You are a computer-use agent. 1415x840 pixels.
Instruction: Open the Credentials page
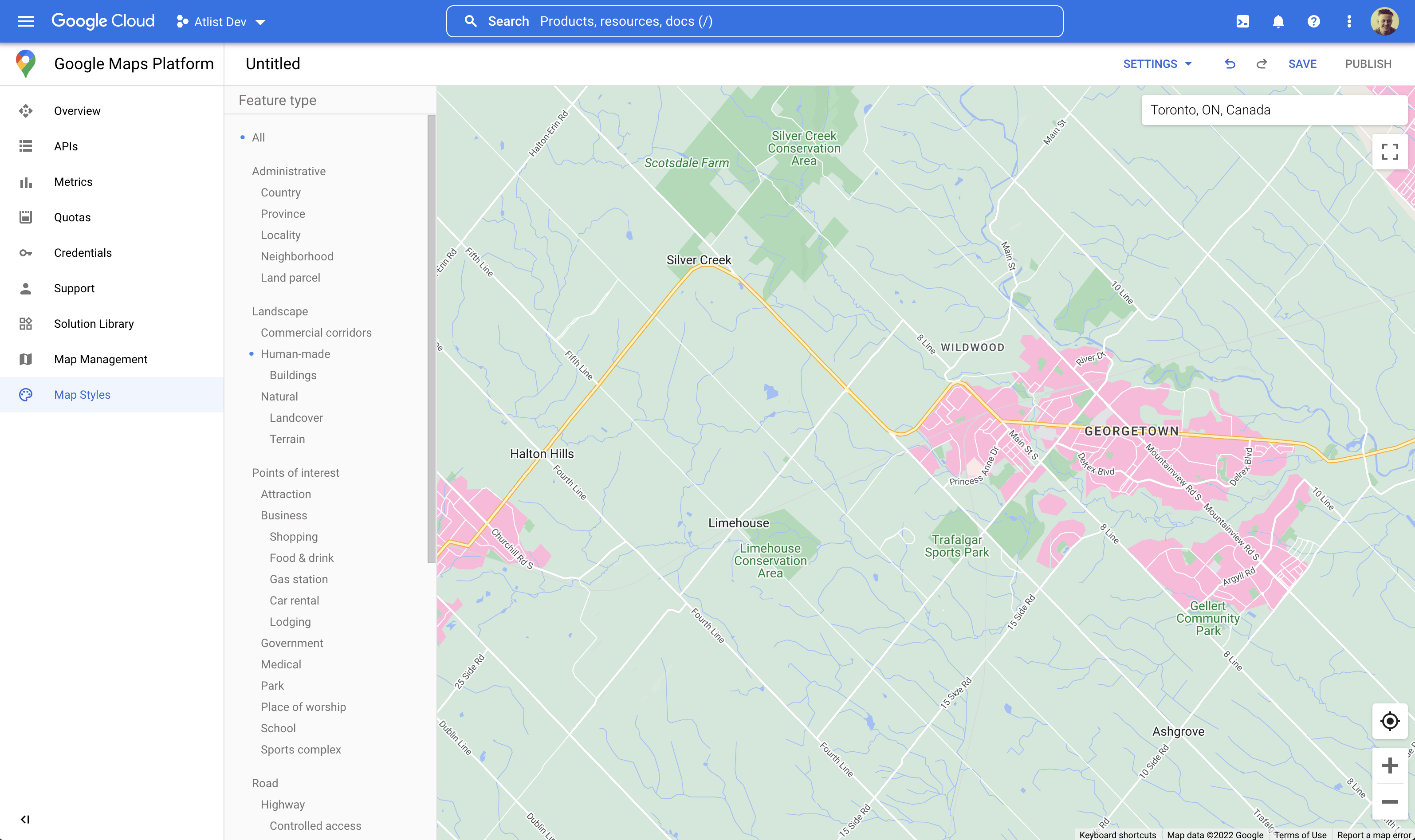point(83,252)
